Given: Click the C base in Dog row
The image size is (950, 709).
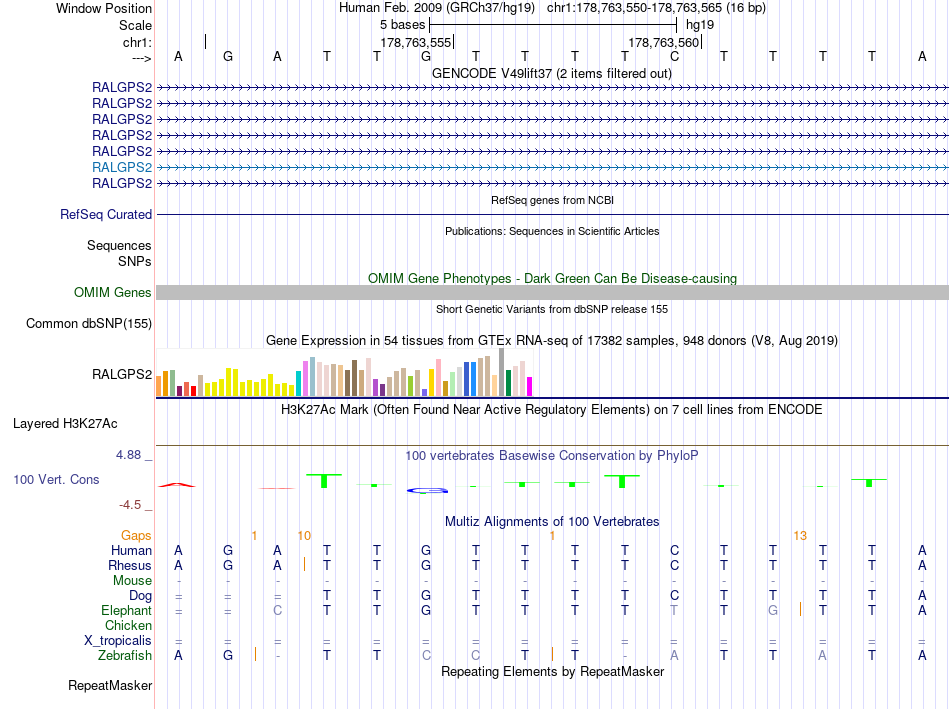Looking at the screenshot, I should tap(674, 596).
